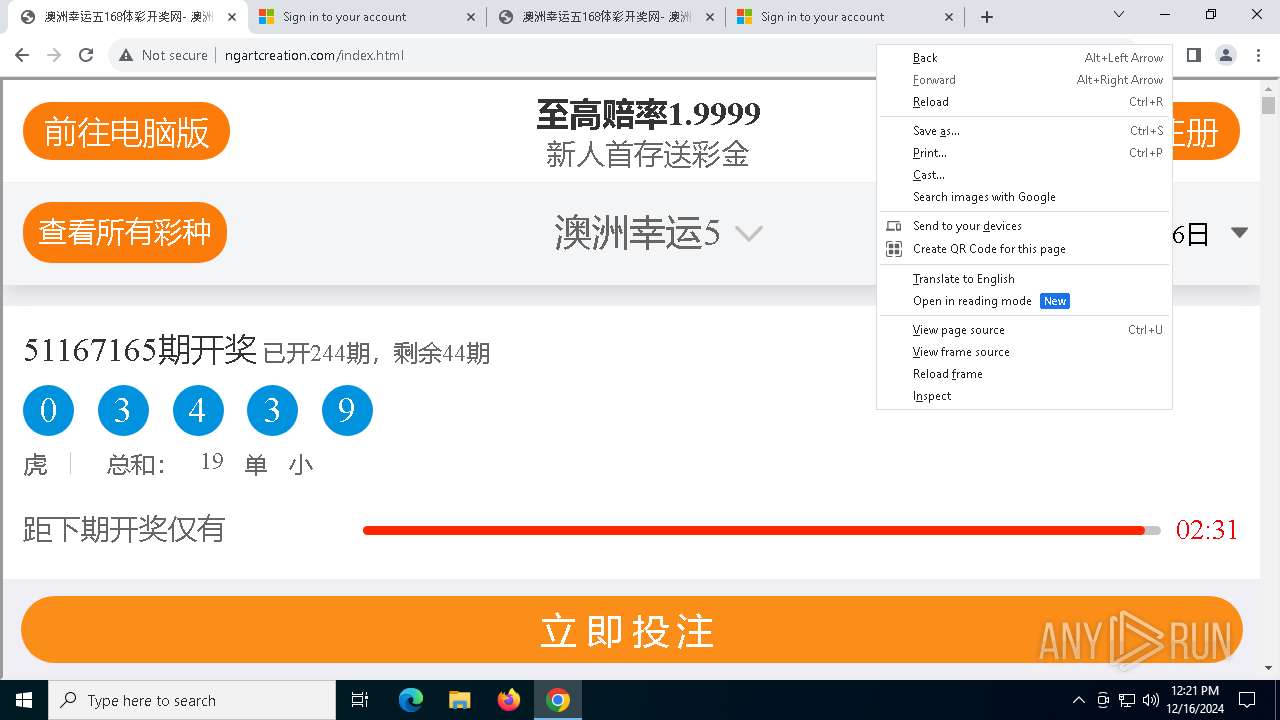Select View frame source entry
The height and width of the screenshot is (720, 1280).
point(1024,352)
